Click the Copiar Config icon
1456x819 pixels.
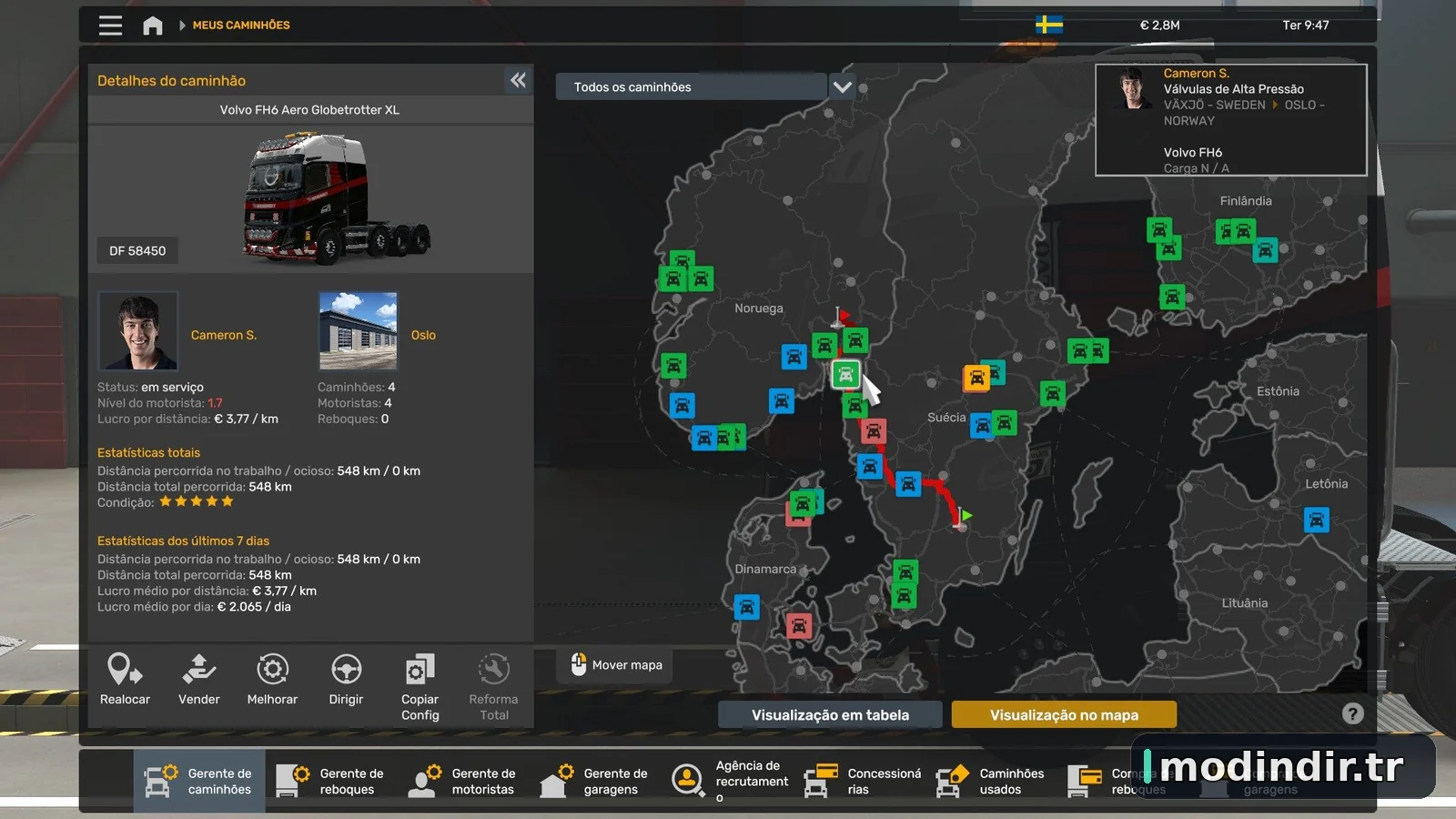click(420, 669)
